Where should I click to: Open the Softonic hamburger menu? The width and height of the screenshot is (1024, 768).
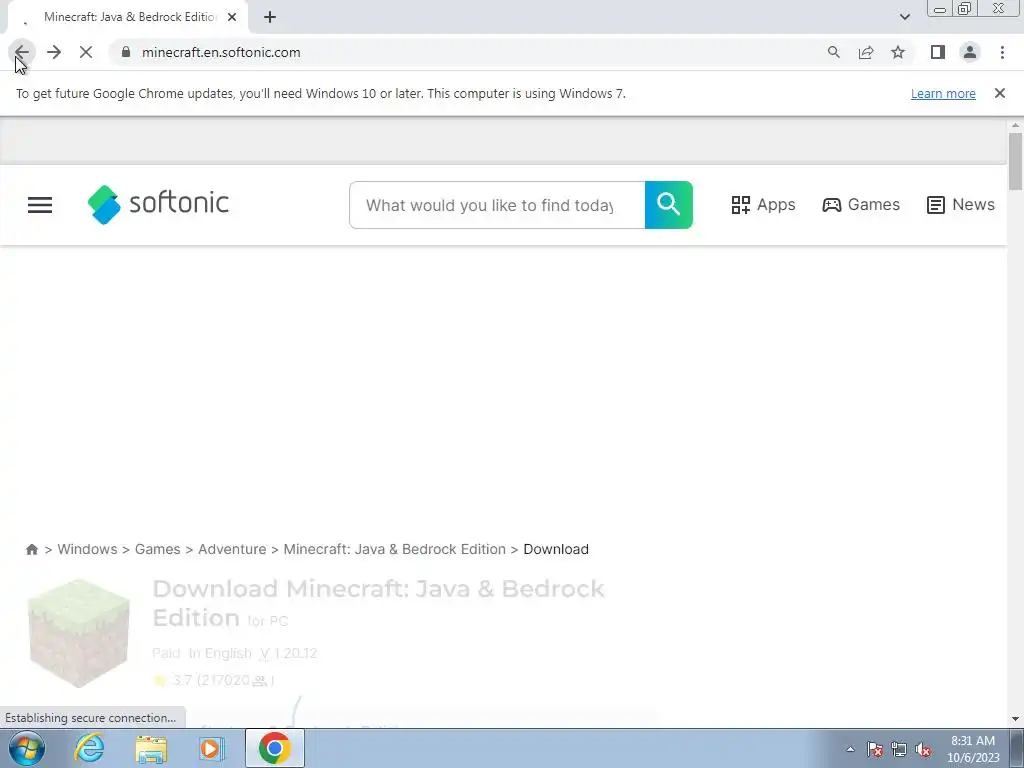click(x=40, y=205)
